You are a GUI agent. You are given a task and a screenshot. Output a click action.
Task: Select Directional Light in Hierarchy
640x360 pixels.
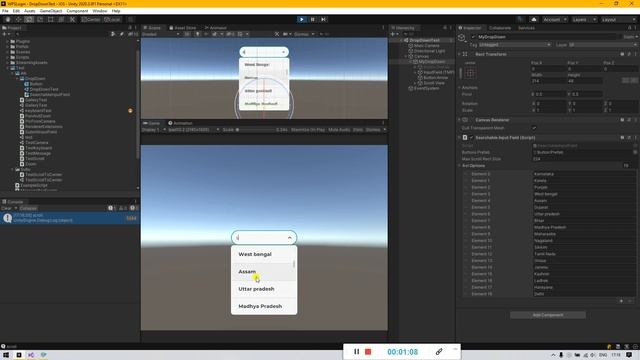pyautogui.click(x=429, y=51)
